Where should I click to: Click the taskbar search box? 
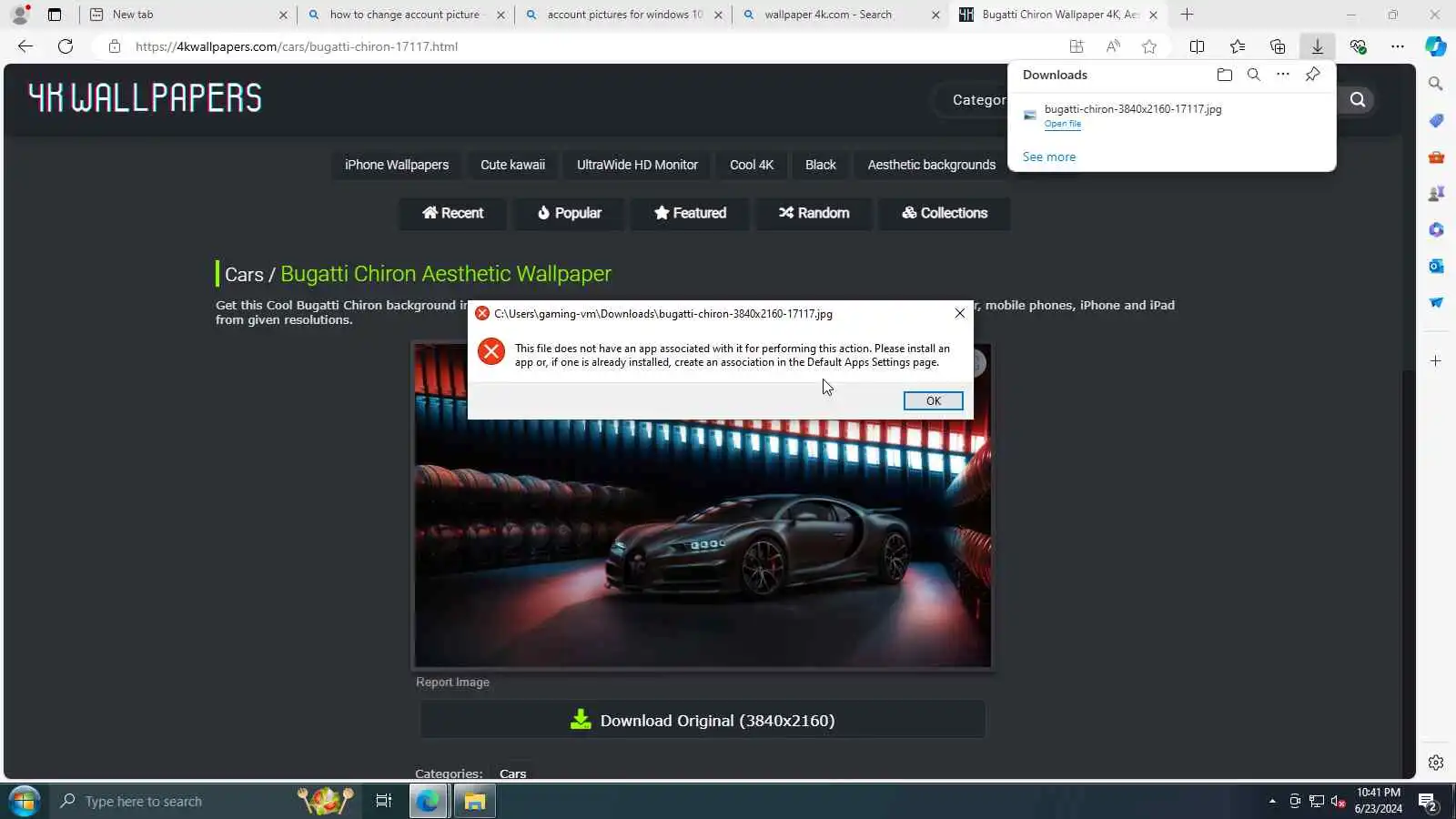[204, 801]
